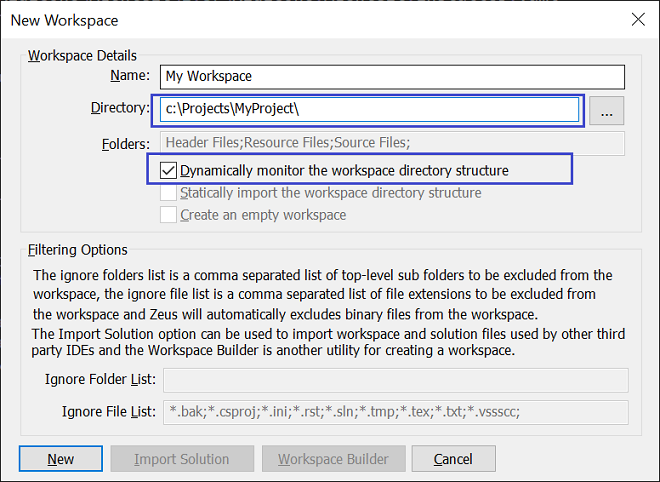
Task: Click the New button
Action: tap(61, 459)
